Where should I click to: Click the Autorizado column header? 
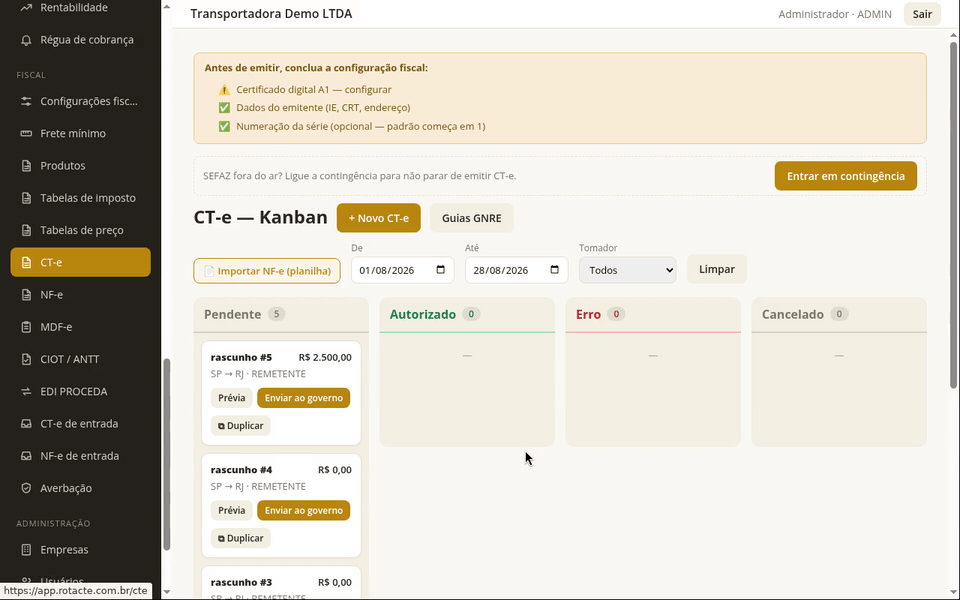(467, 315)
